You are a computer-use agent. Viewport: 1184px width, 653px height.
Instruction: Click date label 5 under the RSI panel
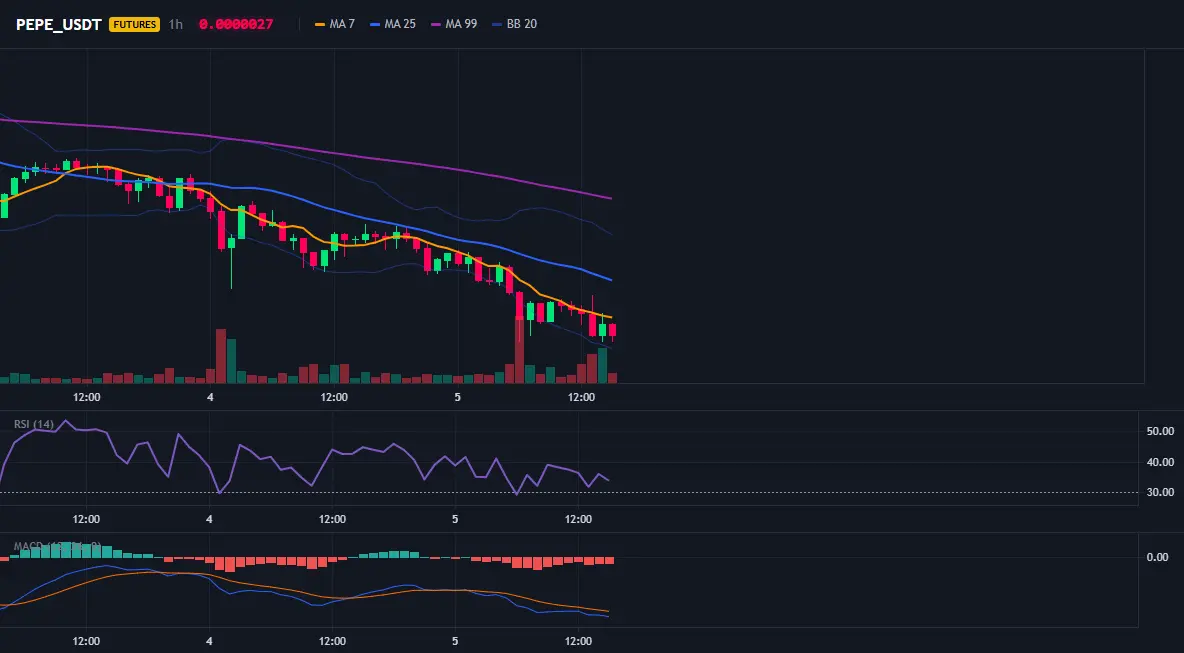455,519
